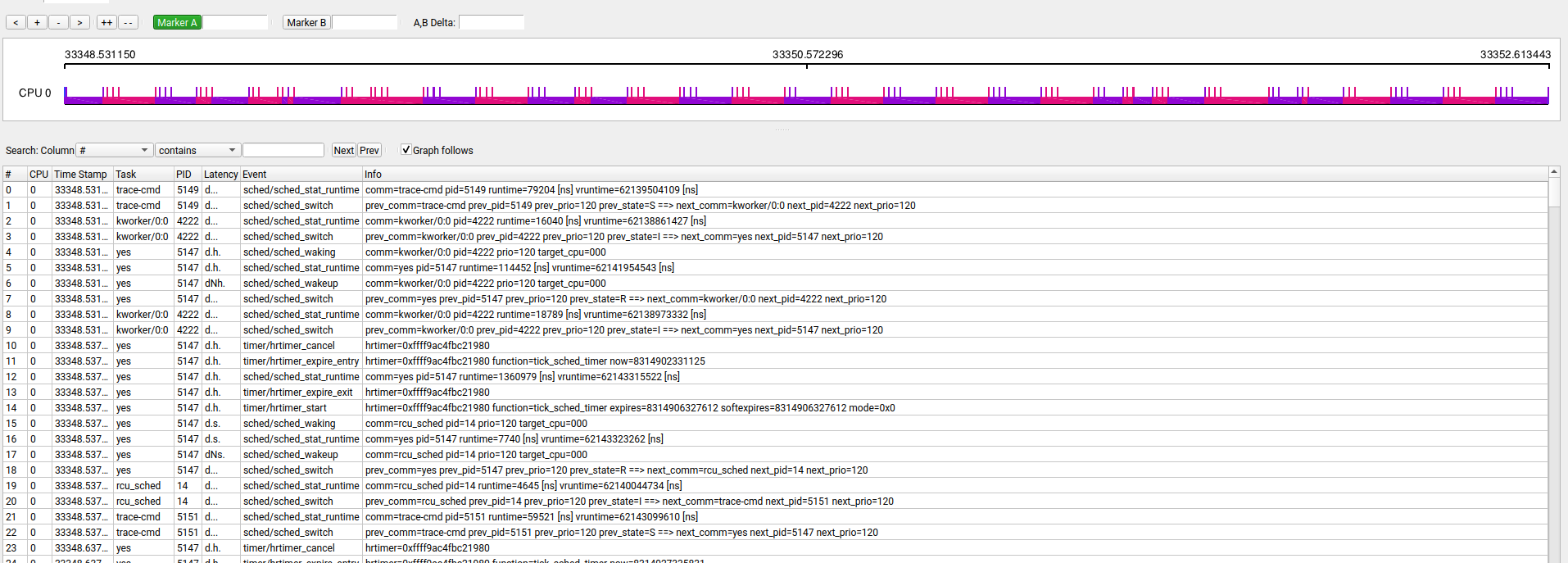Click the event table scrollbar up arrow

click(1553, 172)
